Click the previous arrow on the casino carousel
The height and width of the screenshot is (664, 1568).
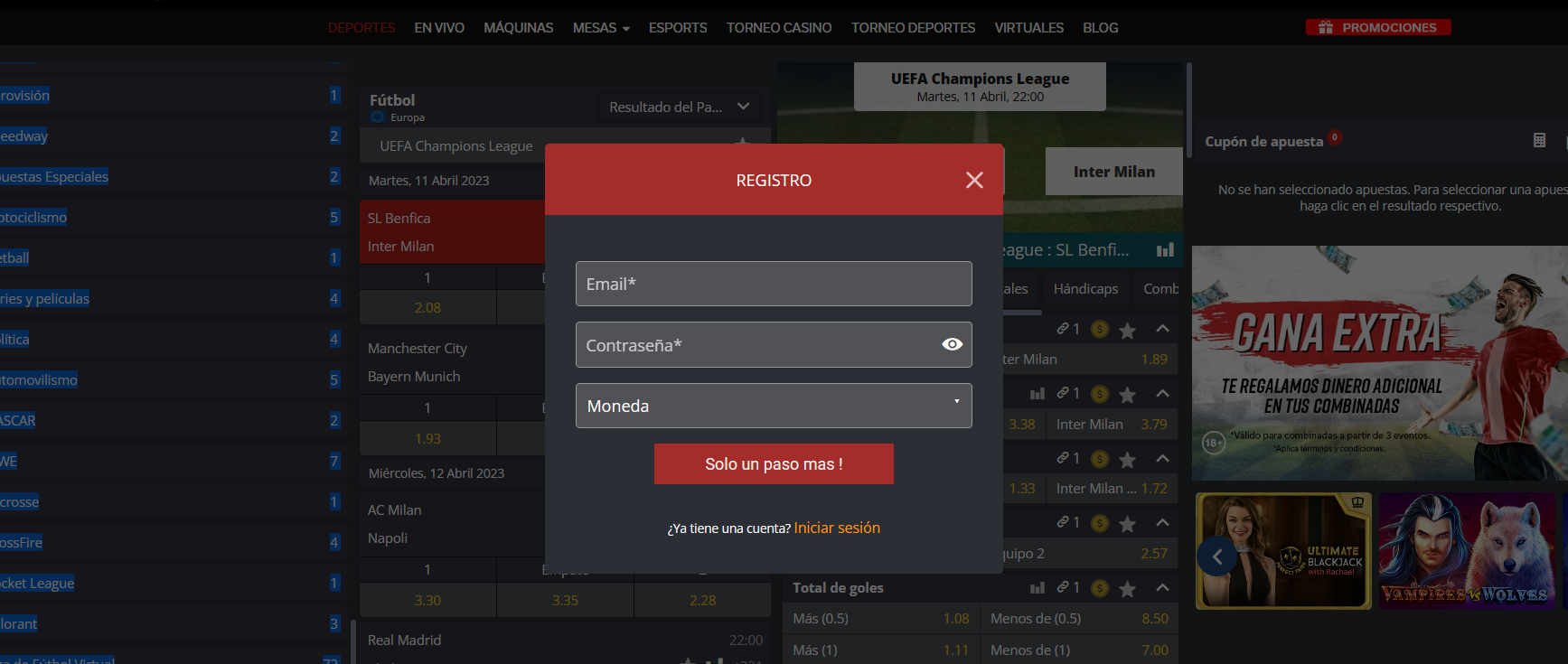pos(1217,556)
